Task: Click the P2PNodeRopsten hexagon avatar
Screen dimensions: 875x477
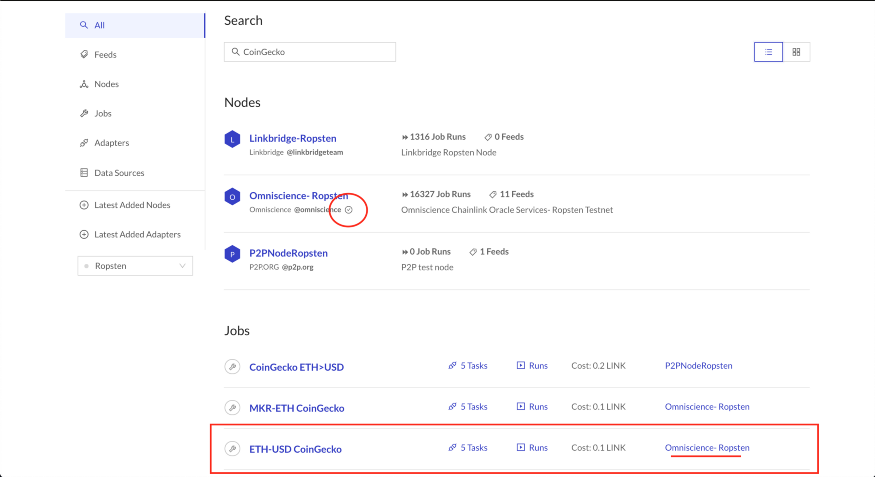Action: coord(232,254)
